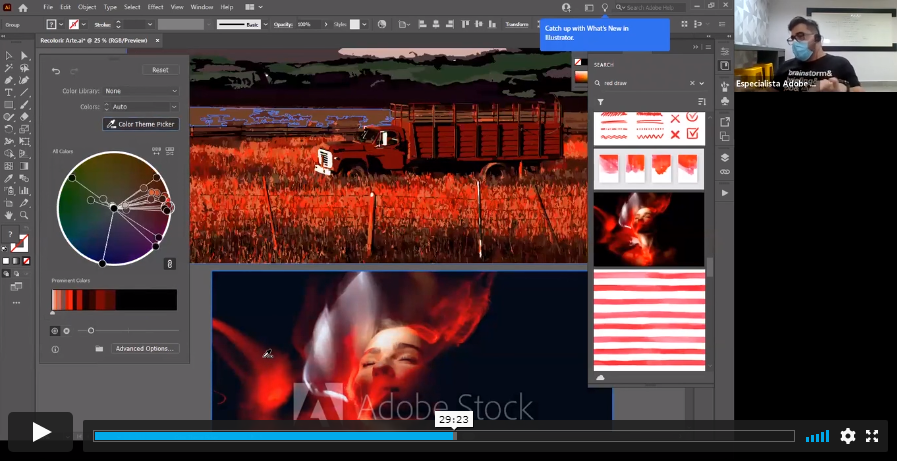Screen dimensions: 897x462
Task: Toggle fullscreen on video player
Action: tap(872, 436)
